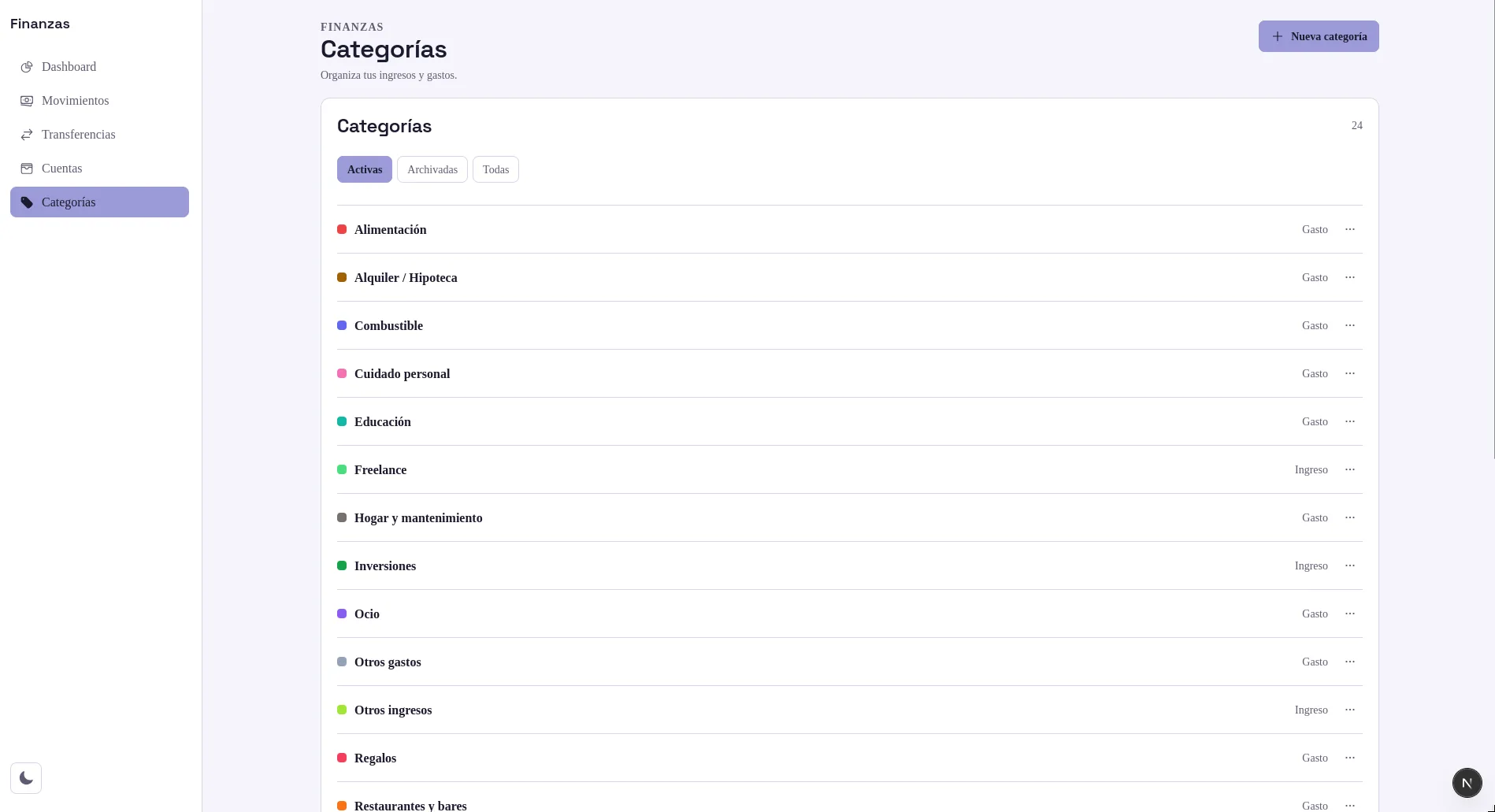Navigate to Transferencias page
1495x812 pixels.
pyautogui.click(x=99, y=135)
